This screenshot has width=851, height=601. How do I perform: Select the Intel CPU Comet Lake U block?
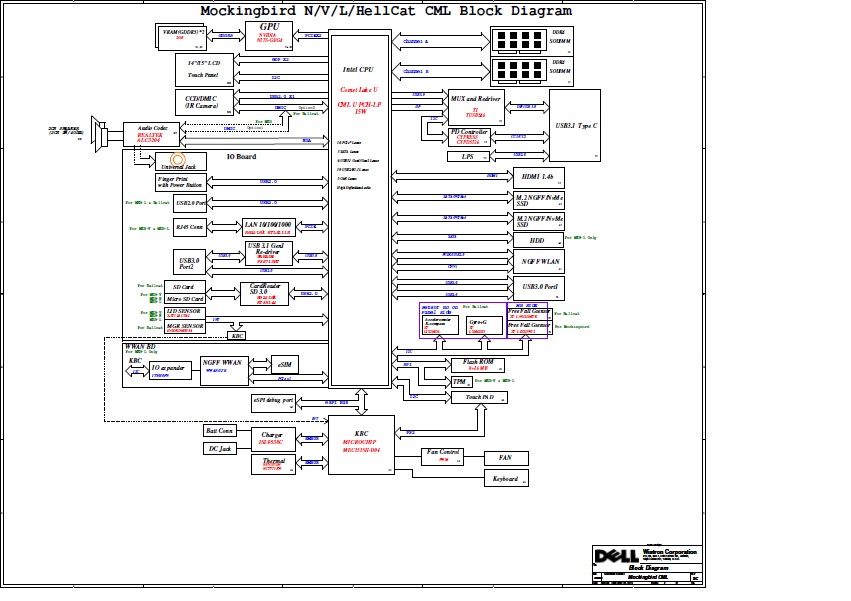tap(359, 210)
